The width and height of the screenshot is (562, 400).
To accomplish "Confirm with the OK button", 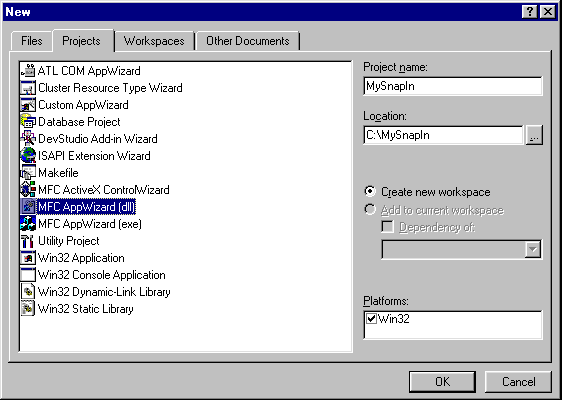I will pos(443,382).
